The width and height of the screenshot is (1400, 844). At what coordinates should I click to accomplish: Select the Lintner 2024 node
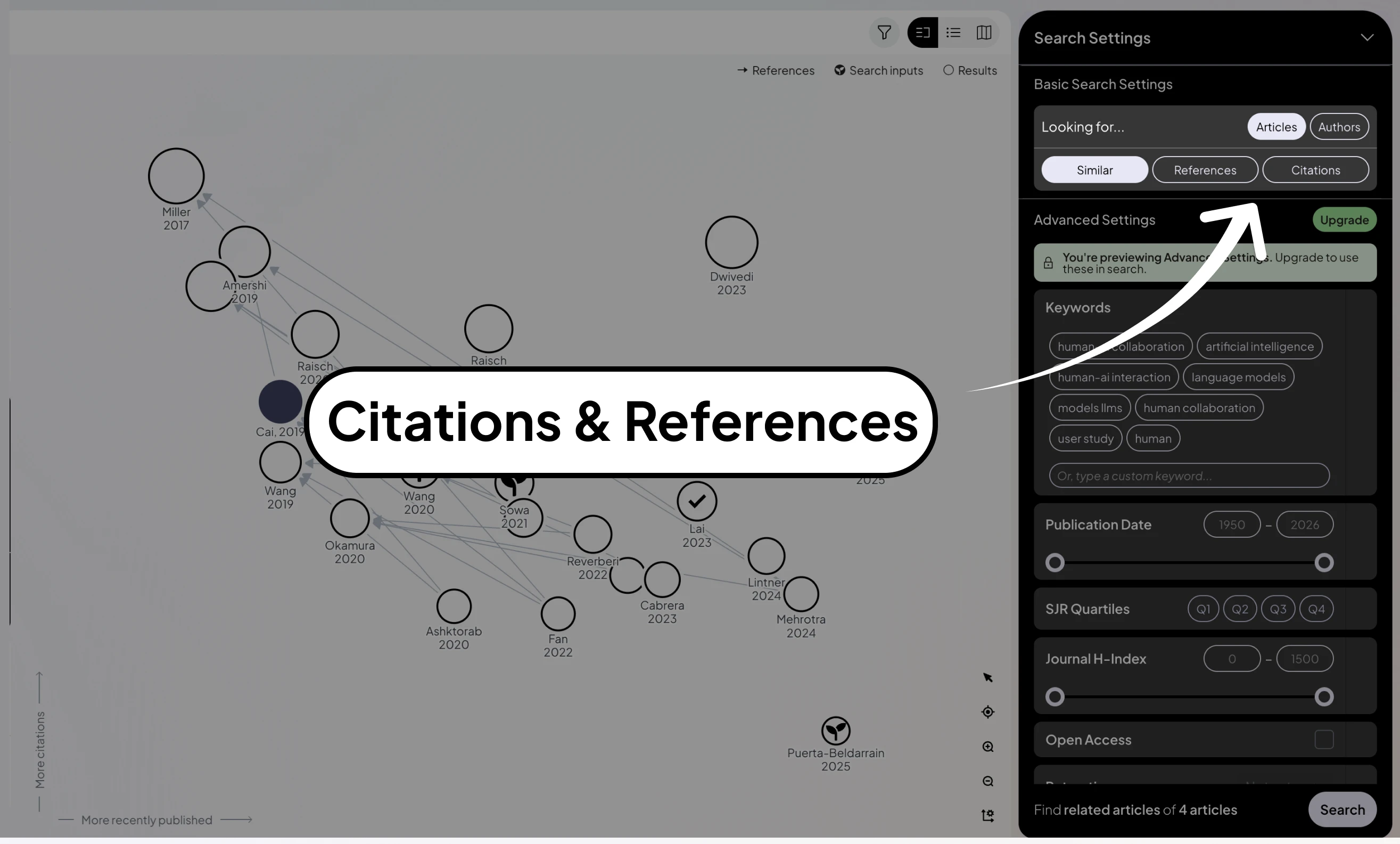767,556
